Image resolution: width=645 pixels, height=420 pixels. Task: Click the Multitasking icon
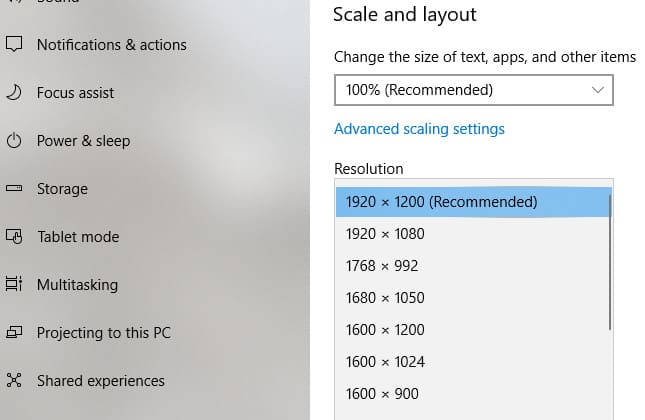pos(14,284)
